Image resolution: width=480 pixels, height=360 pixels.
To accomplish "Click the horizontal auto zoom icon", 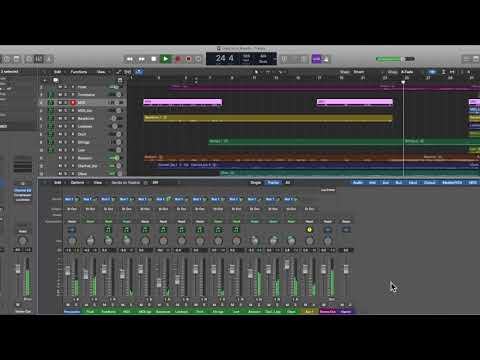I will pyautogui.click(x=452, y=72).
